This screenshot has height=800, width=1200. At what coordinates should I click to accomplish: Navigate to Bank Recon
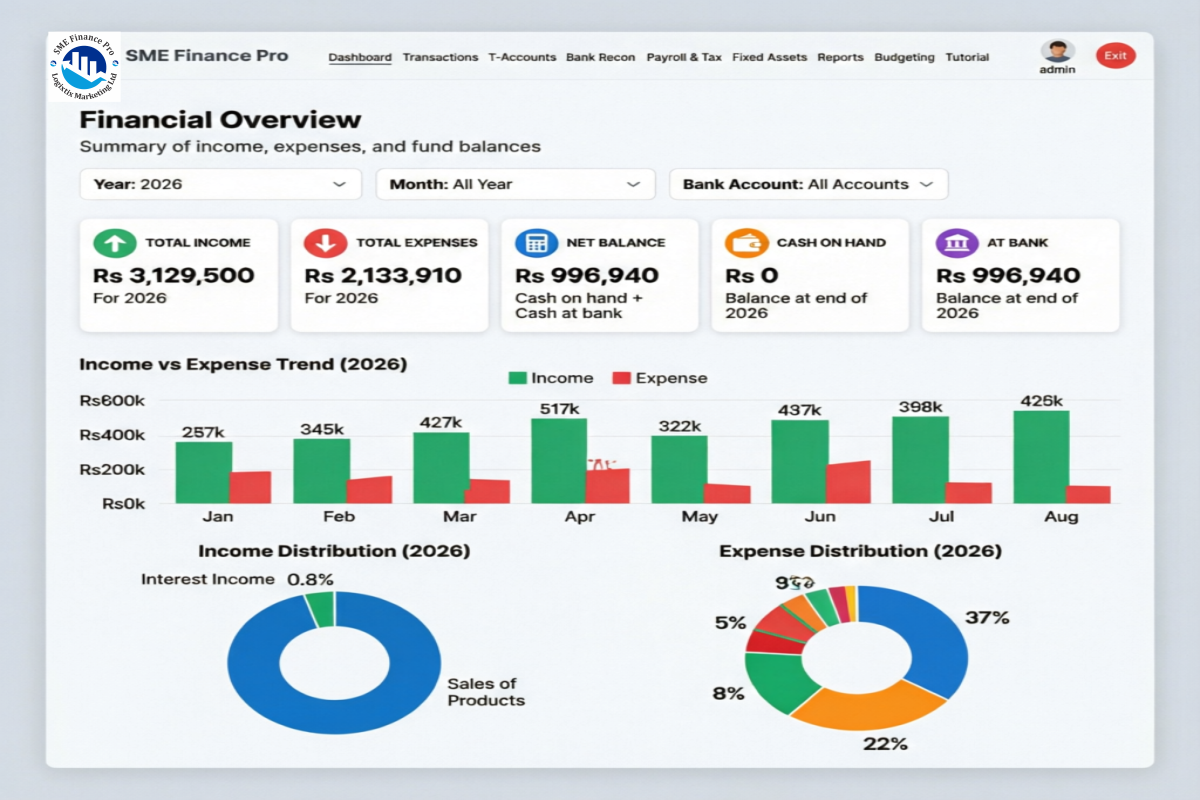(600, 57)
